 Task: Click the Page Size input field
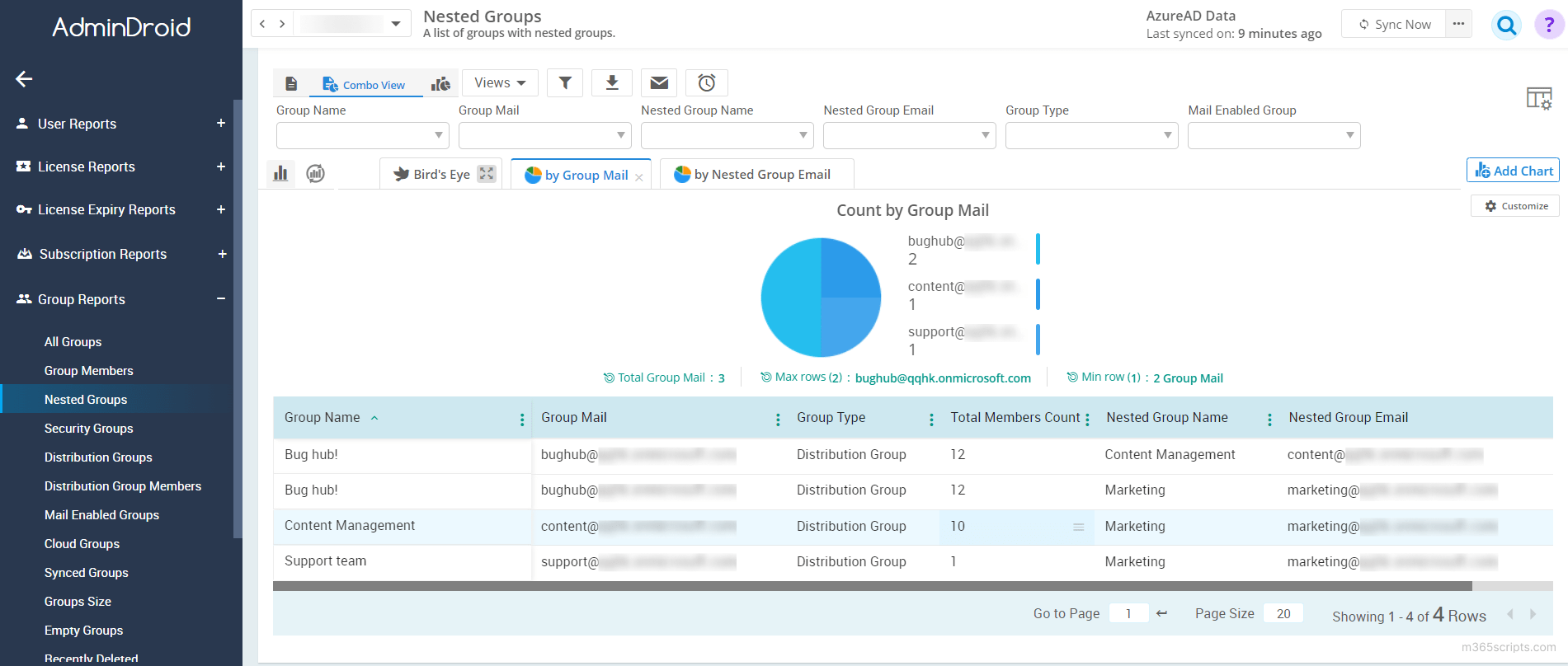[x=1283, y=613]
